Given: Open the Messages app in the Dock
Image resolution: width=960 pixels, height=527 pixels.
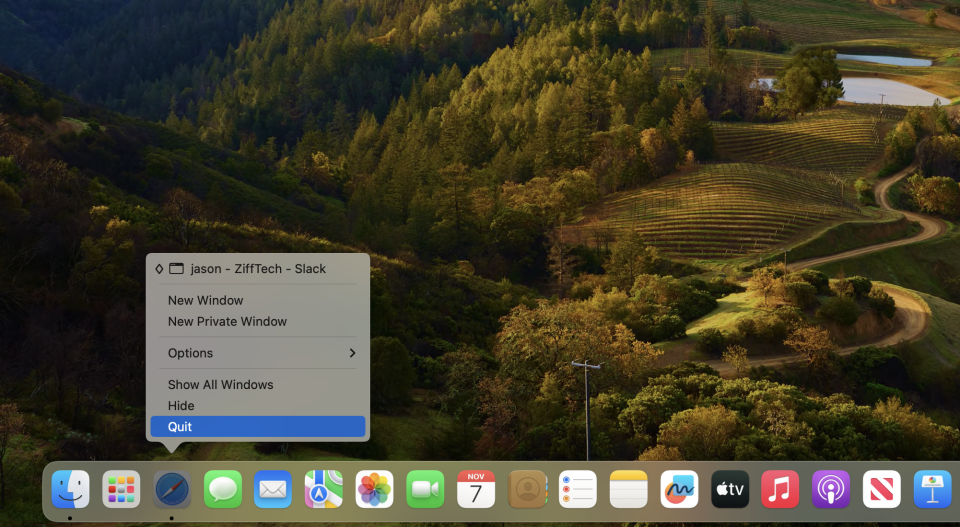Looking at the screenshot, I should 223,489.
